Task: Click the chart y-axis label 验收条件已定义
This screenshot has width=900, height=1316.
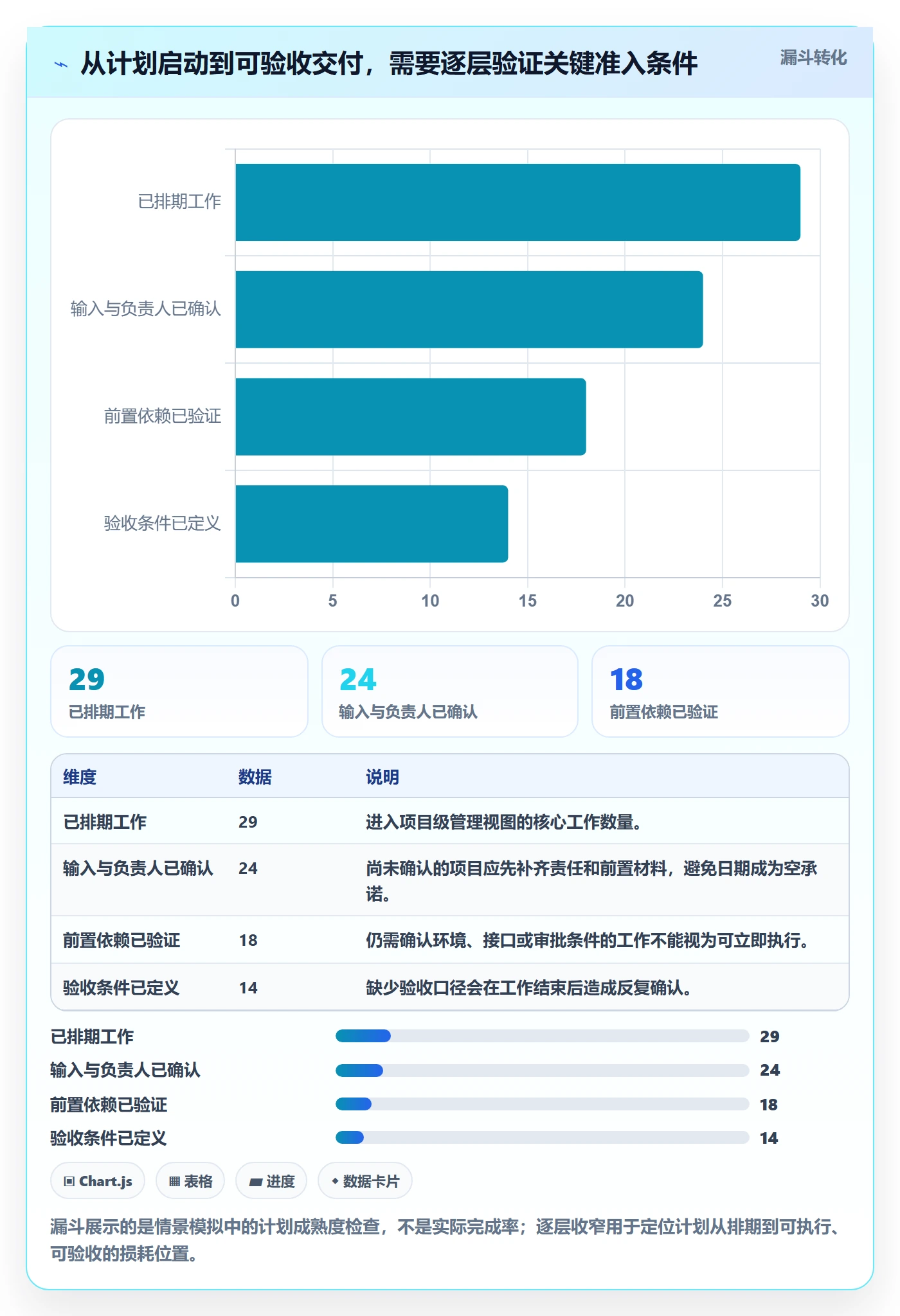Action: pyautogui.click(x=163, y=524)
